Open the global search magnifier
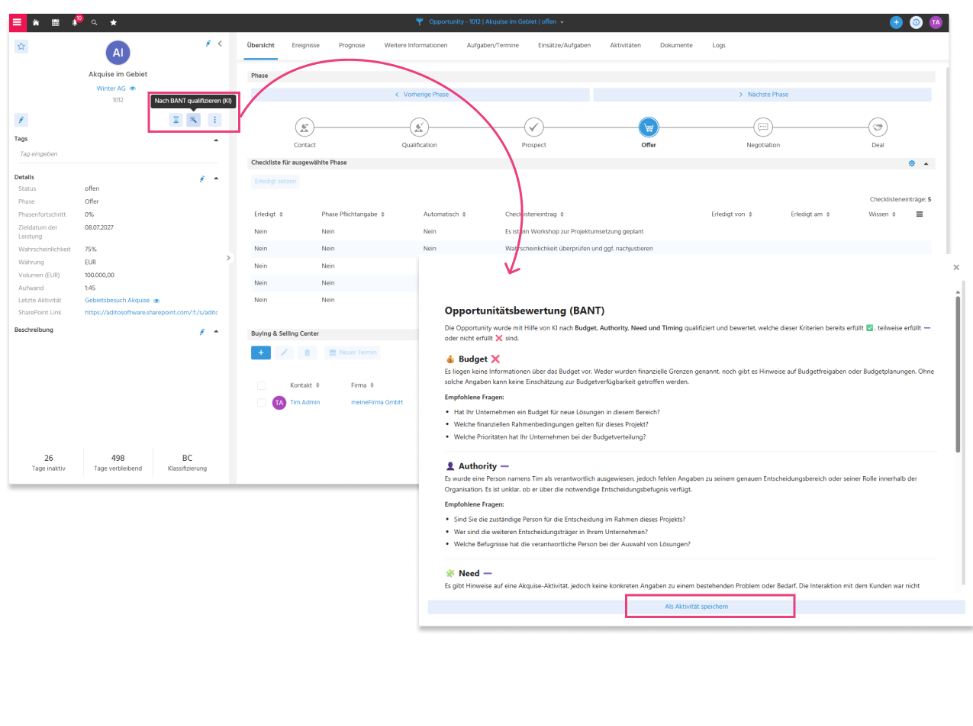The image size is (973, 726). click(94, 22)
